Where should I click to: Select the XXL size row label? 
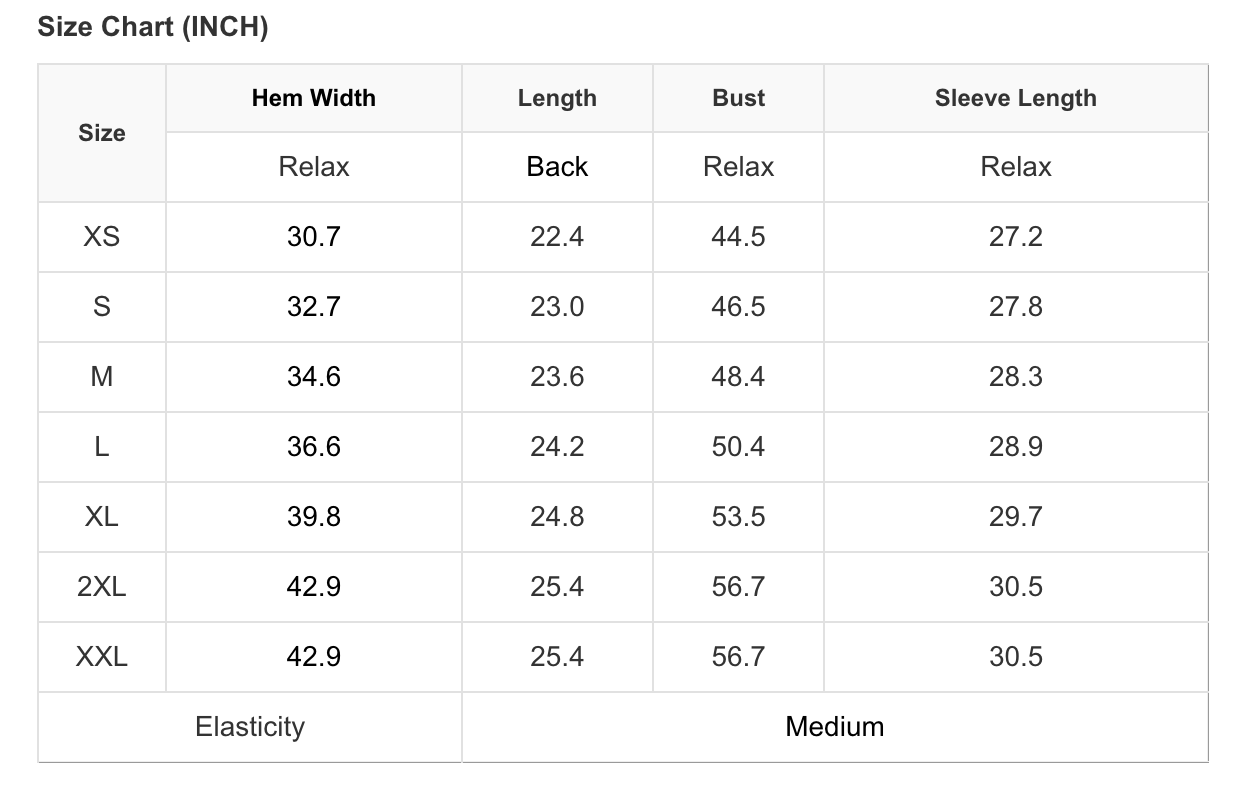click(102, 657)
